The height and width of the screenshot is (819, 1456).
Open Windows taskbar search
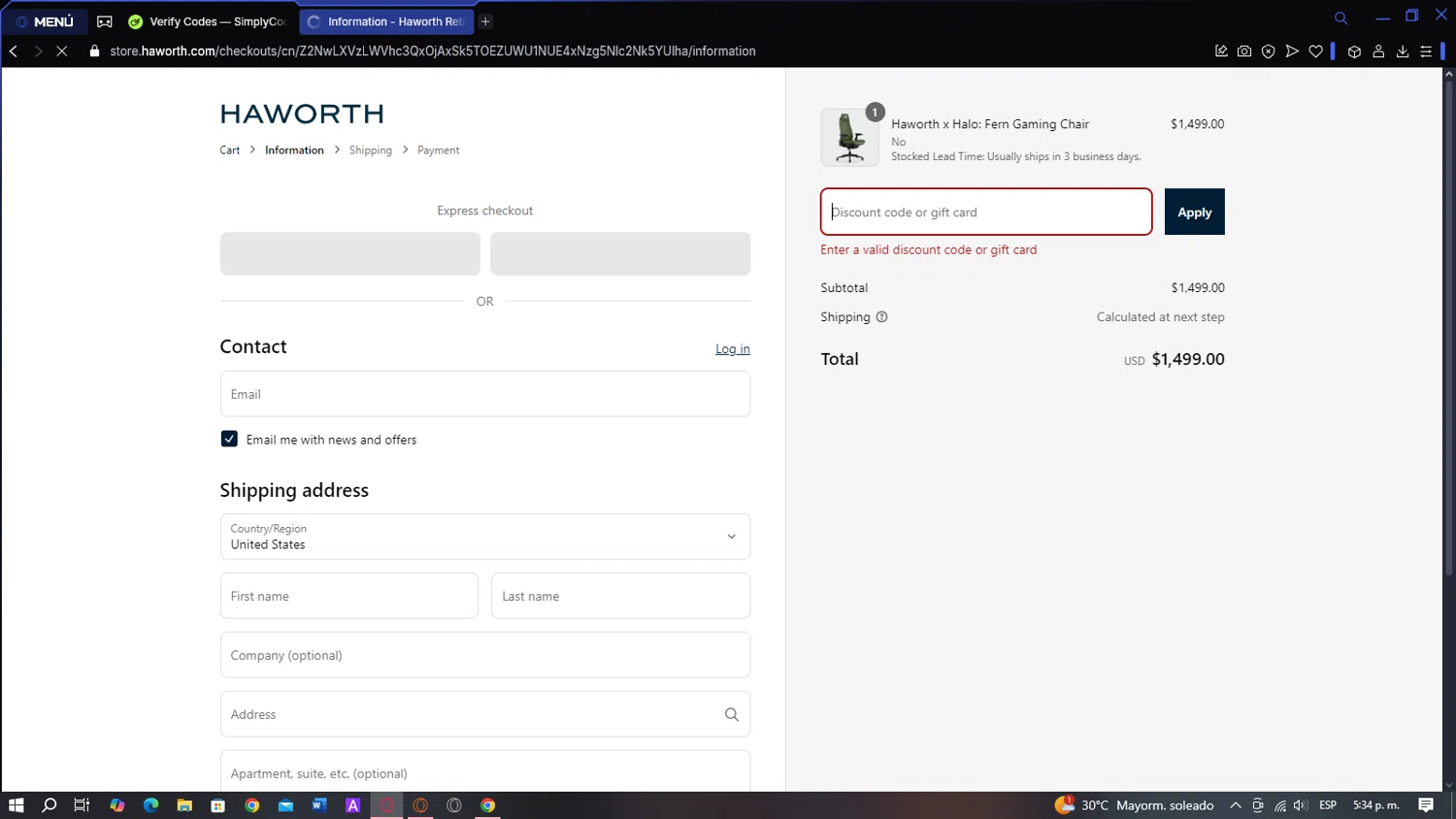(50, 805)
